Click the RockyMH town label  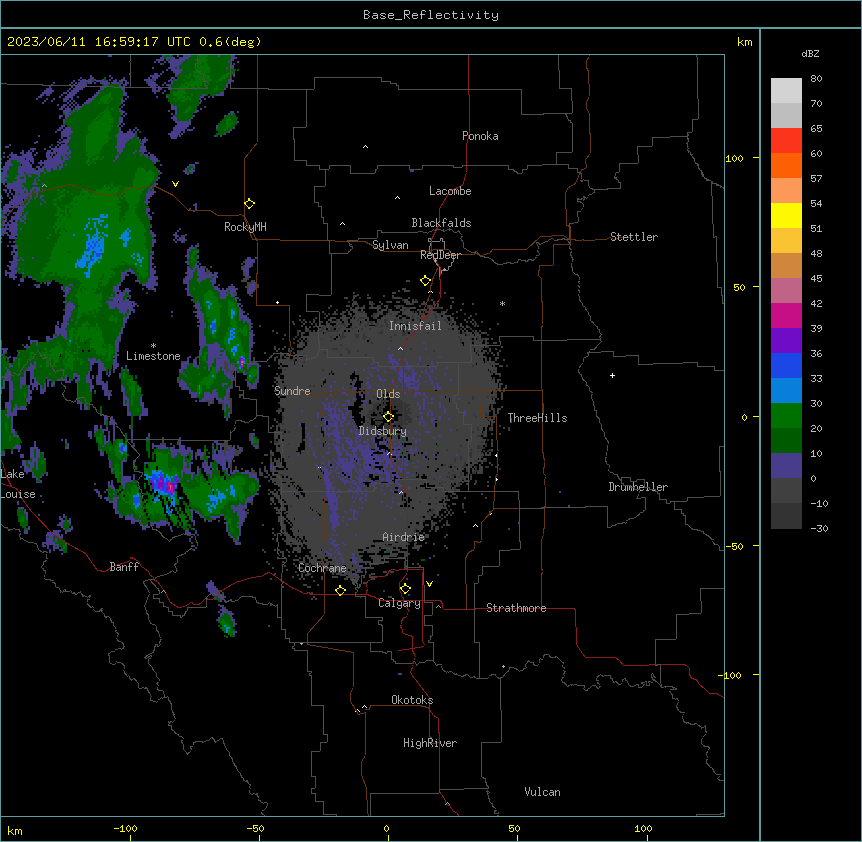[245, 227]
